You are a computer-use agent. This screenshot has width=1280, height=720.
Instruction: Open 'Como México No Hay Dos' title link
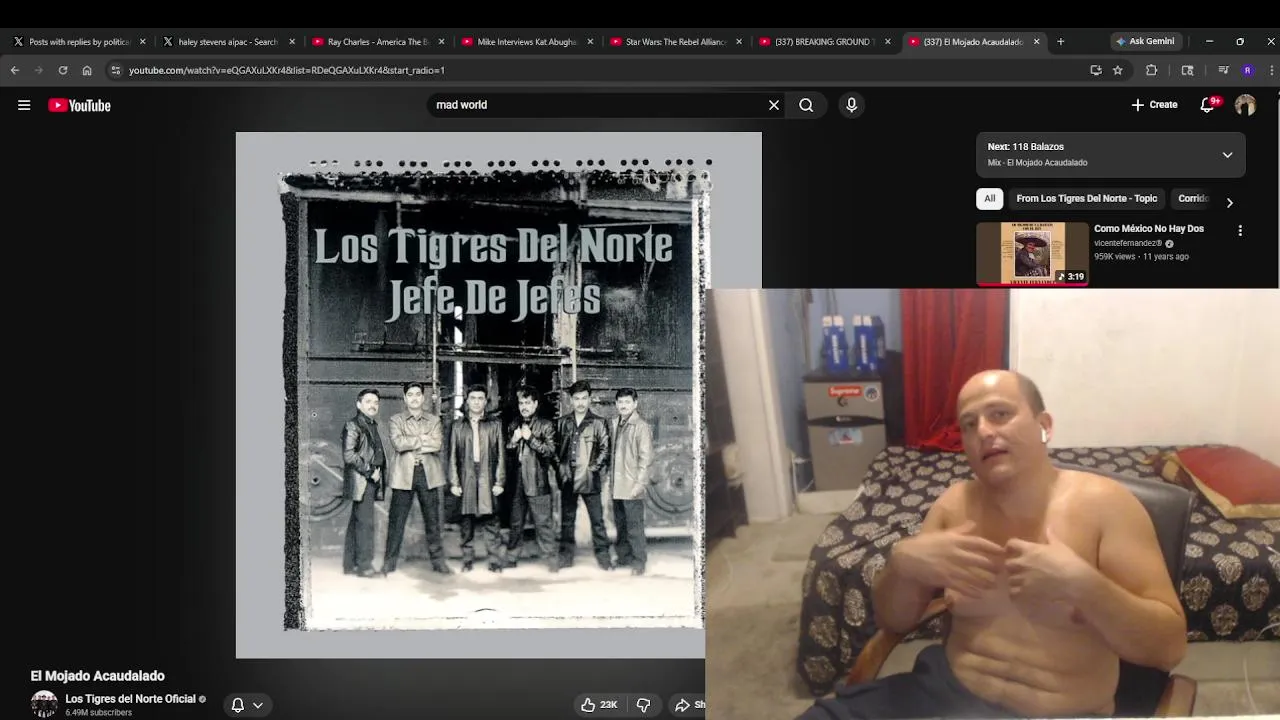tap(1149, 229)
